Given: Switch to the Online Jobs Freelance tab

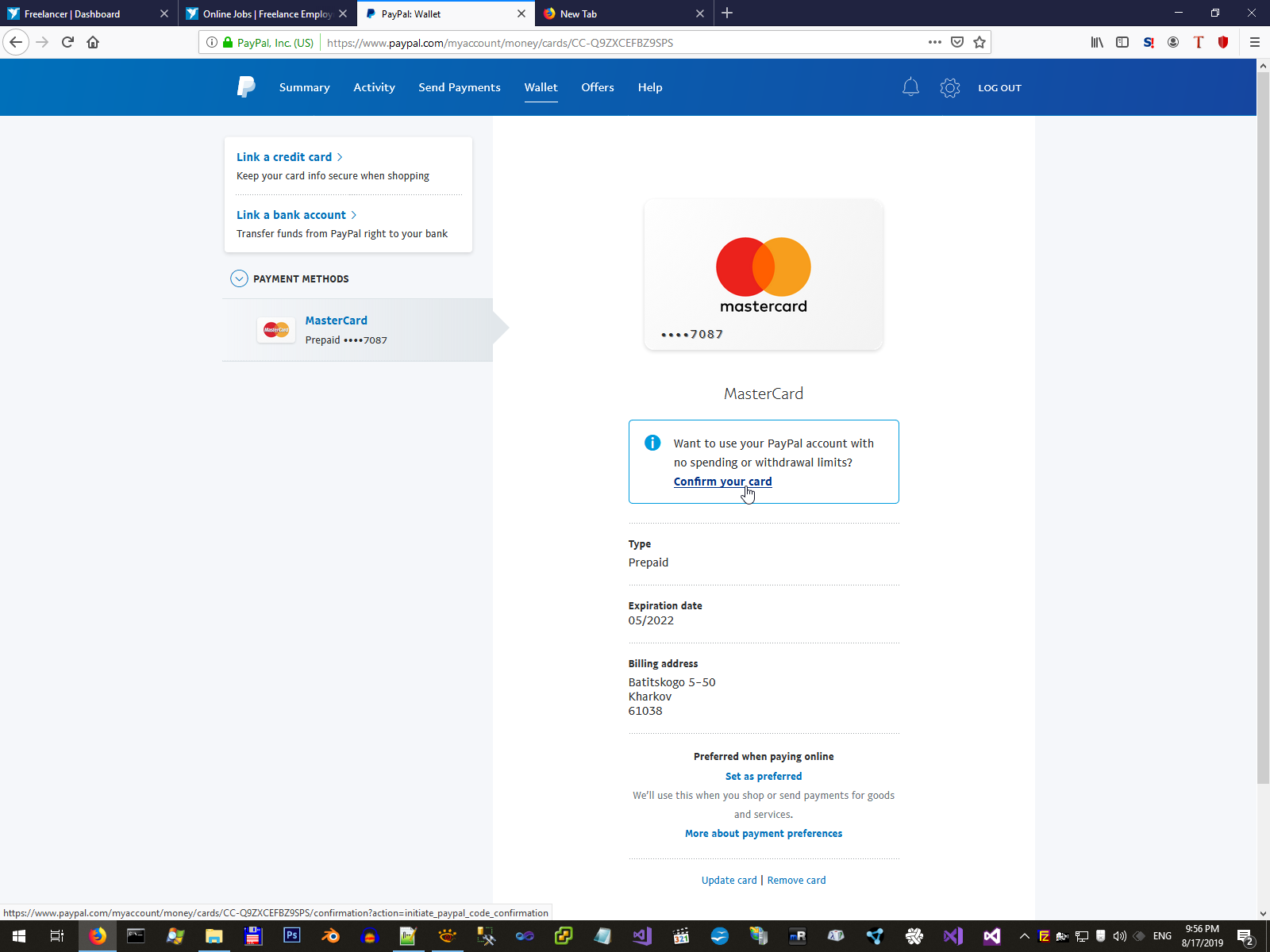Looking at the screenshot, I should tap(267, 13).
